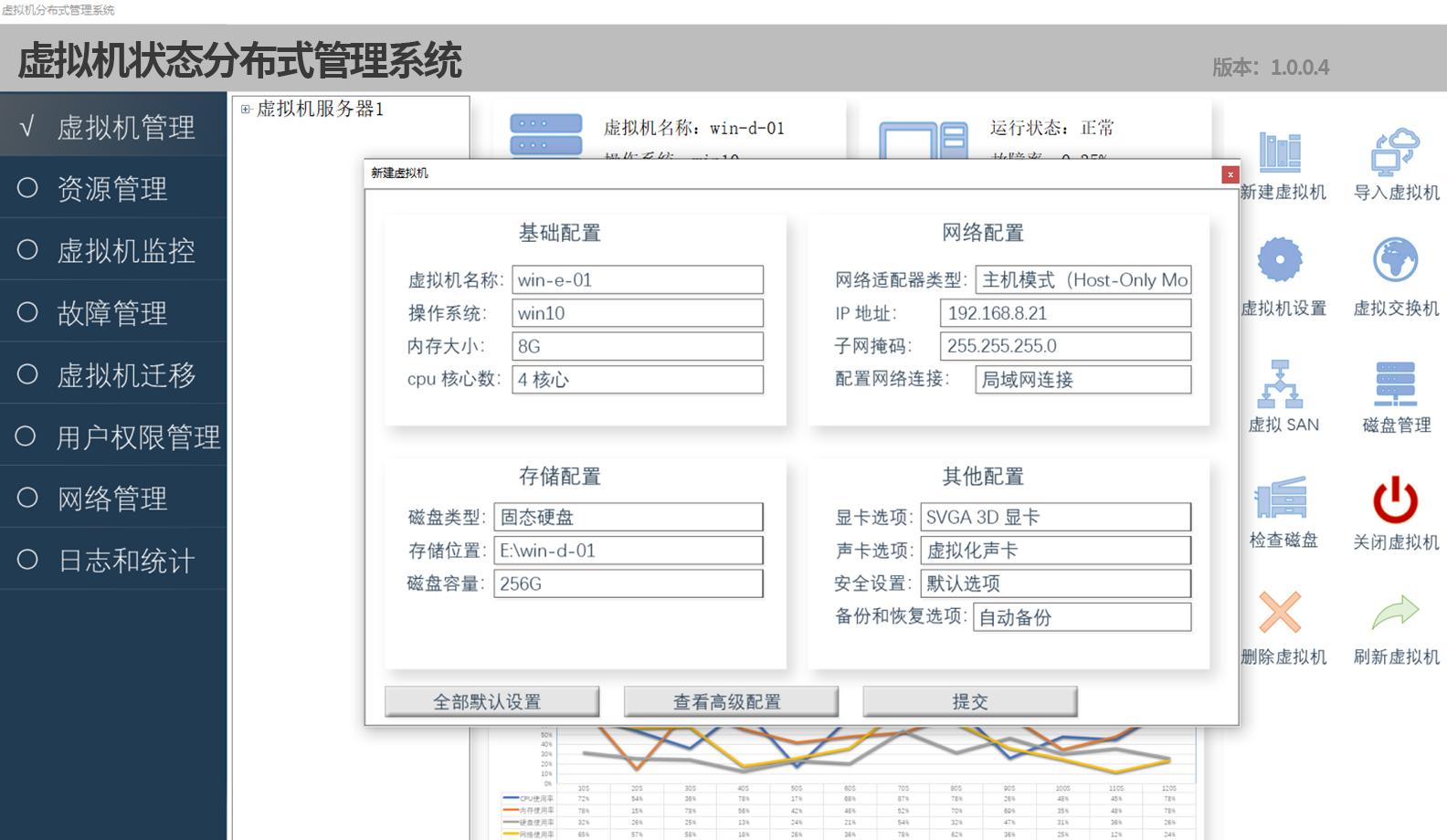Click the blue server icon beside 虚拟机名称
1447x840 pixels.
[546, 135]
